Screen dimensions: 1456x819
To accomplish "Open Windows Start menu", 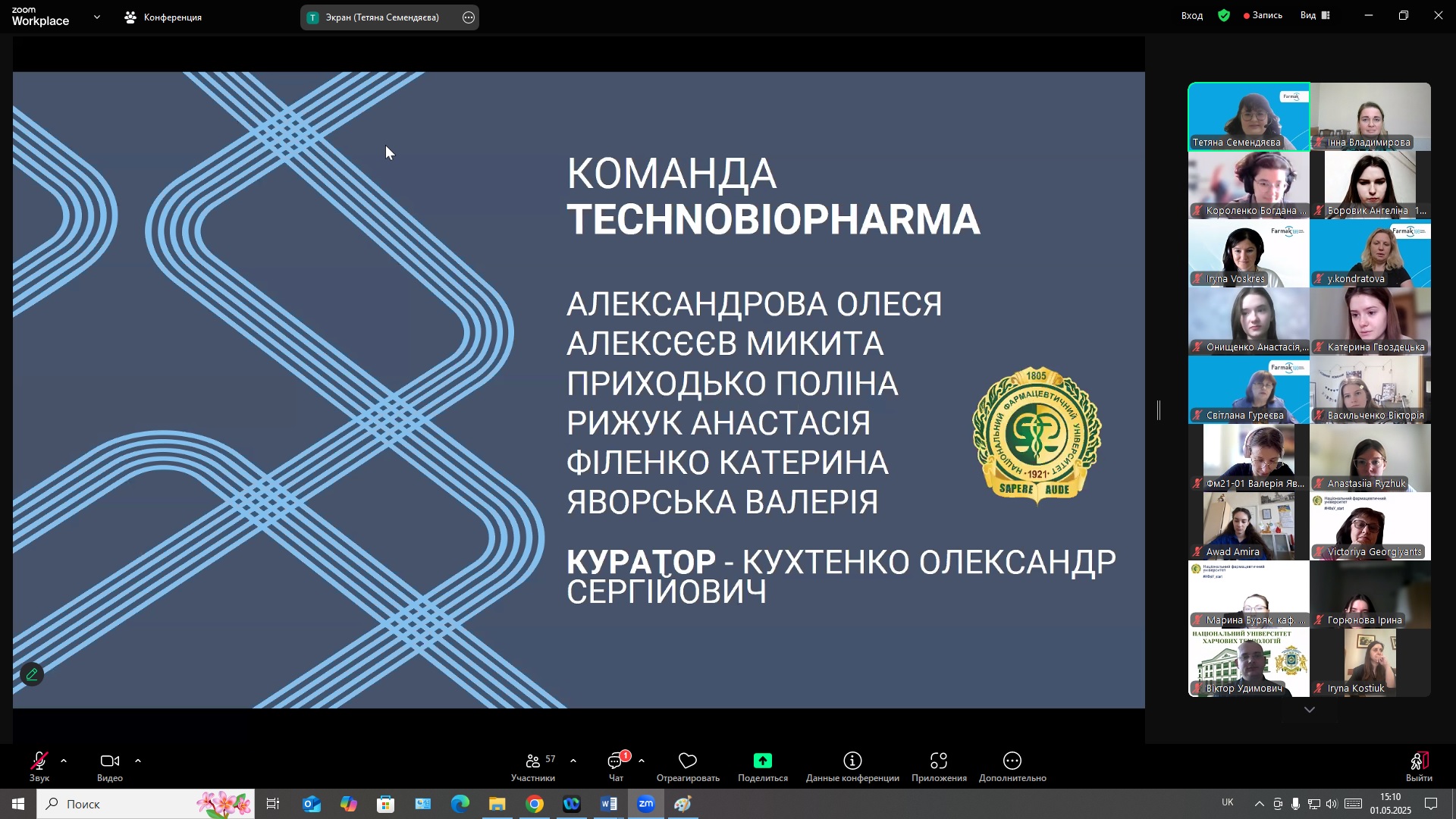I will point(18,804).
